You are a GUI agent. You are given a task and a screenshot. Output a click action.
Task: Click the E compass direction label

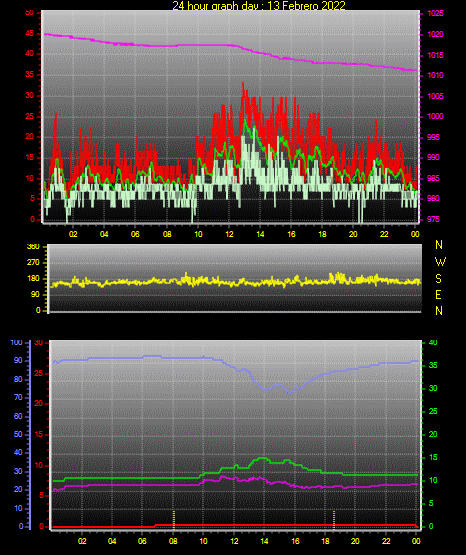pyautogui.click(x=438, y=294)
